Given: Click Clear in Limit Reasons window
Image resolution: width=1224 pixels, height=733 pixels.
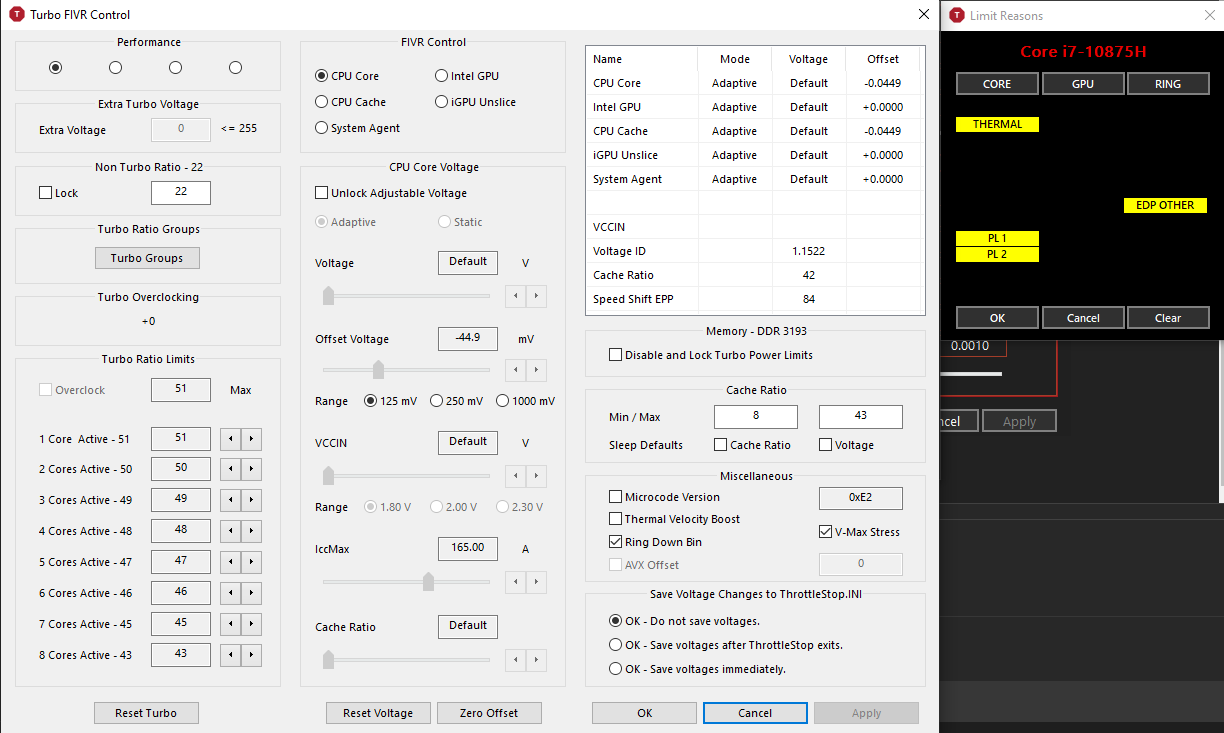Looking at the screenshot, I should pyautogui.click(x=1168, y=318).
